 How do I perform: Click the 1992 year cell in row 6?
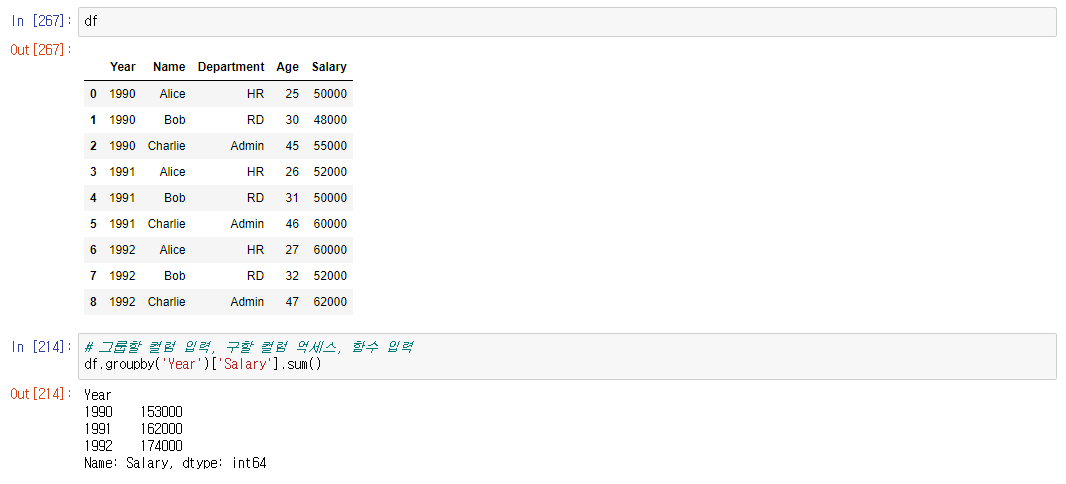122,249
